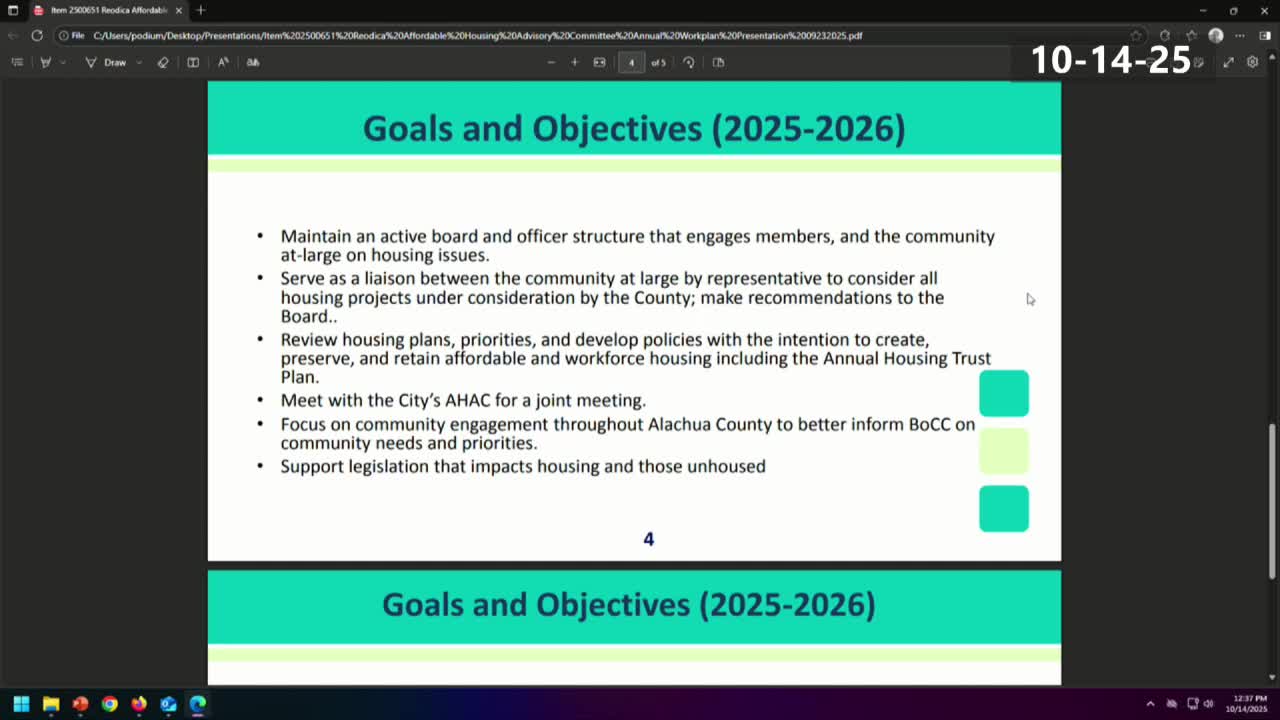Select the Item 2500651 Reodica browser tab
Screen dimensions: 1280x720
coord(106,10)
